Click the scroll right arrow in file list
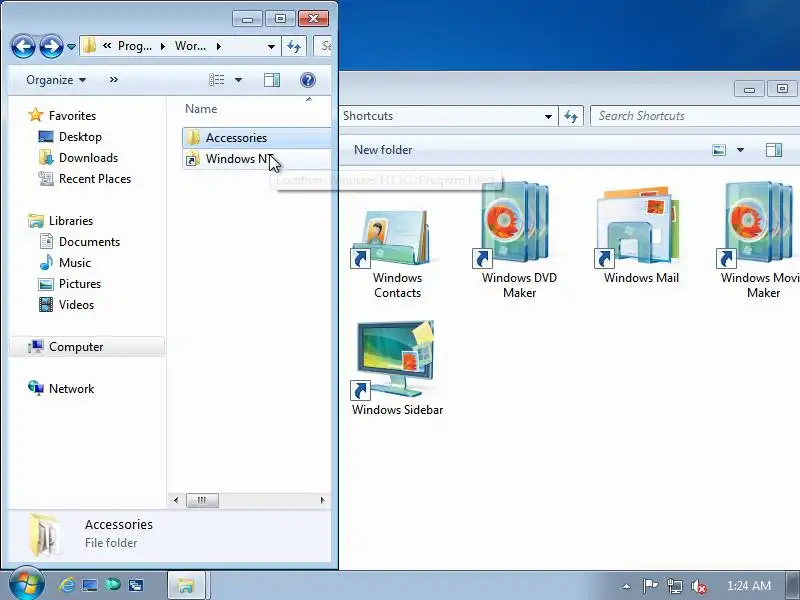This screenshot has width=800, height=600. point(322,500)
